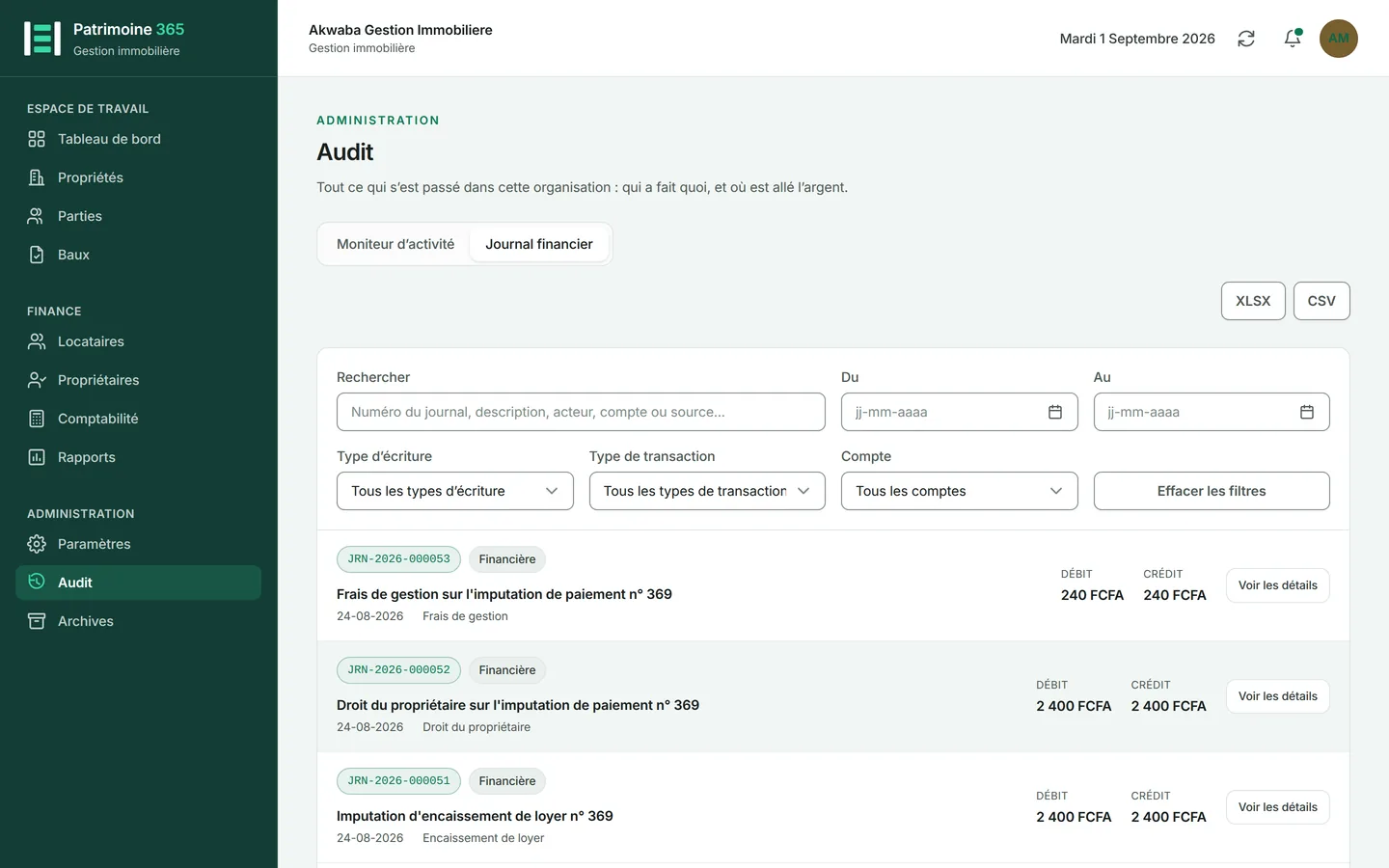The width and height of the screenshot is (1389, 868).
Task: Click 'Imputation d'encaissement de loyer n° 369'
Action: coord(475,816)
